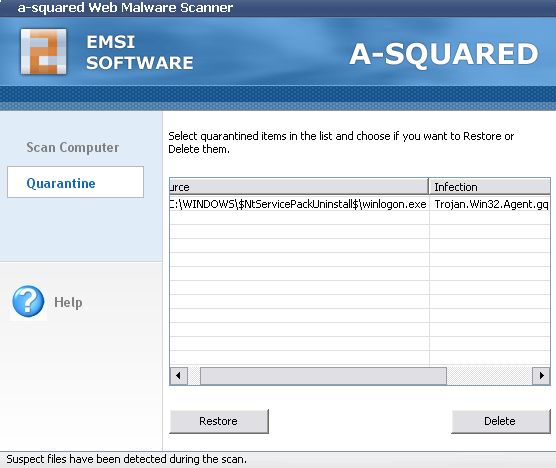Click the Emsi Software orange logo icon
556x468 pixels.
(44, 52)
